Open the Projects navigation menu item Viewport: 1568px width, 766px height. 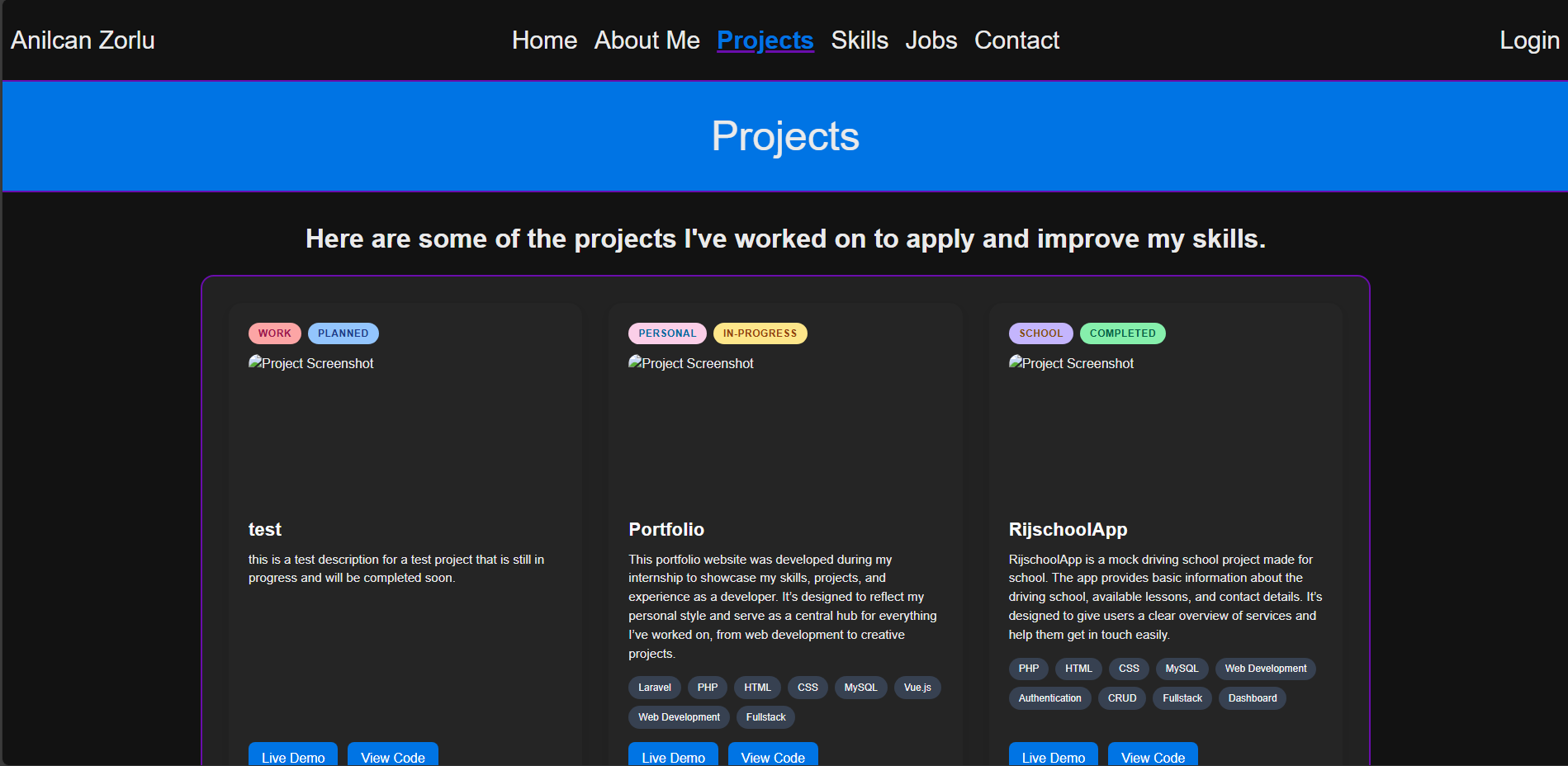point(765,40)
